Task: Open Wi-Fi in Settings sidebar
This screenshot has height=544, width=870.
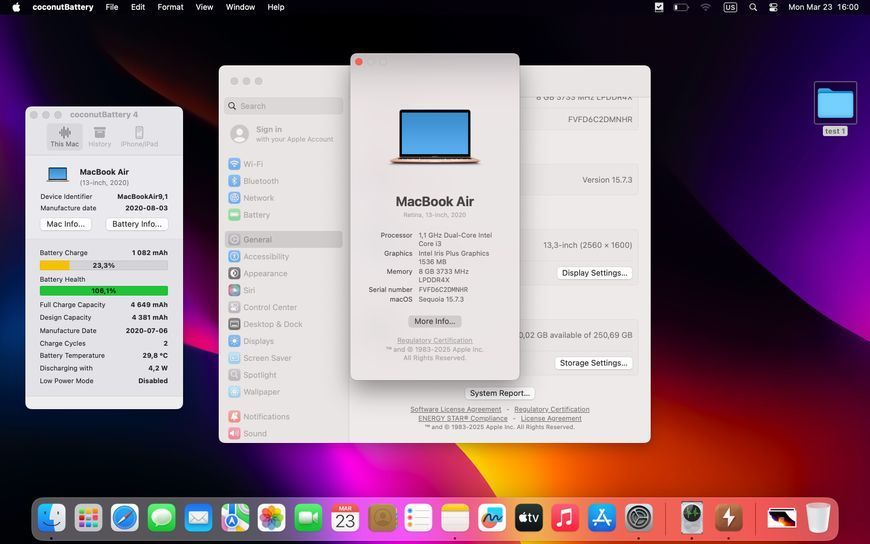Action: pyautogui.click(x=284, y=164)
